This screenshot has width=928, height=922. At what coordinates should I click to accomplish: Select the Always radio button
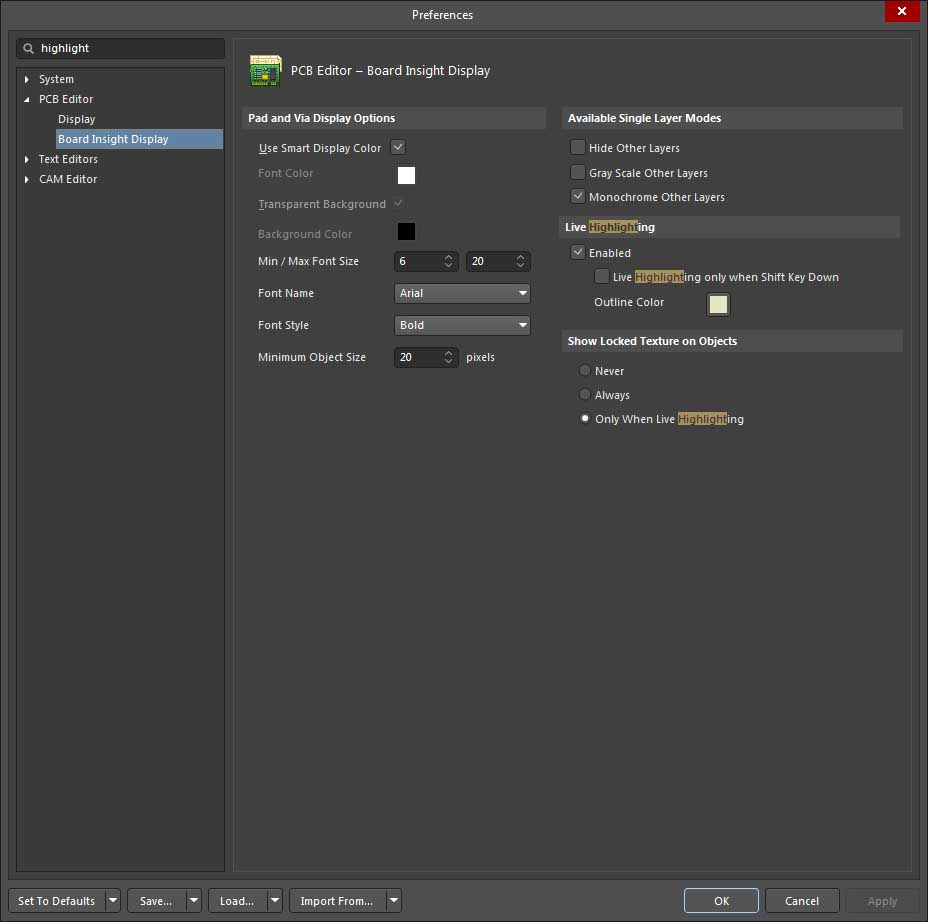585,395
